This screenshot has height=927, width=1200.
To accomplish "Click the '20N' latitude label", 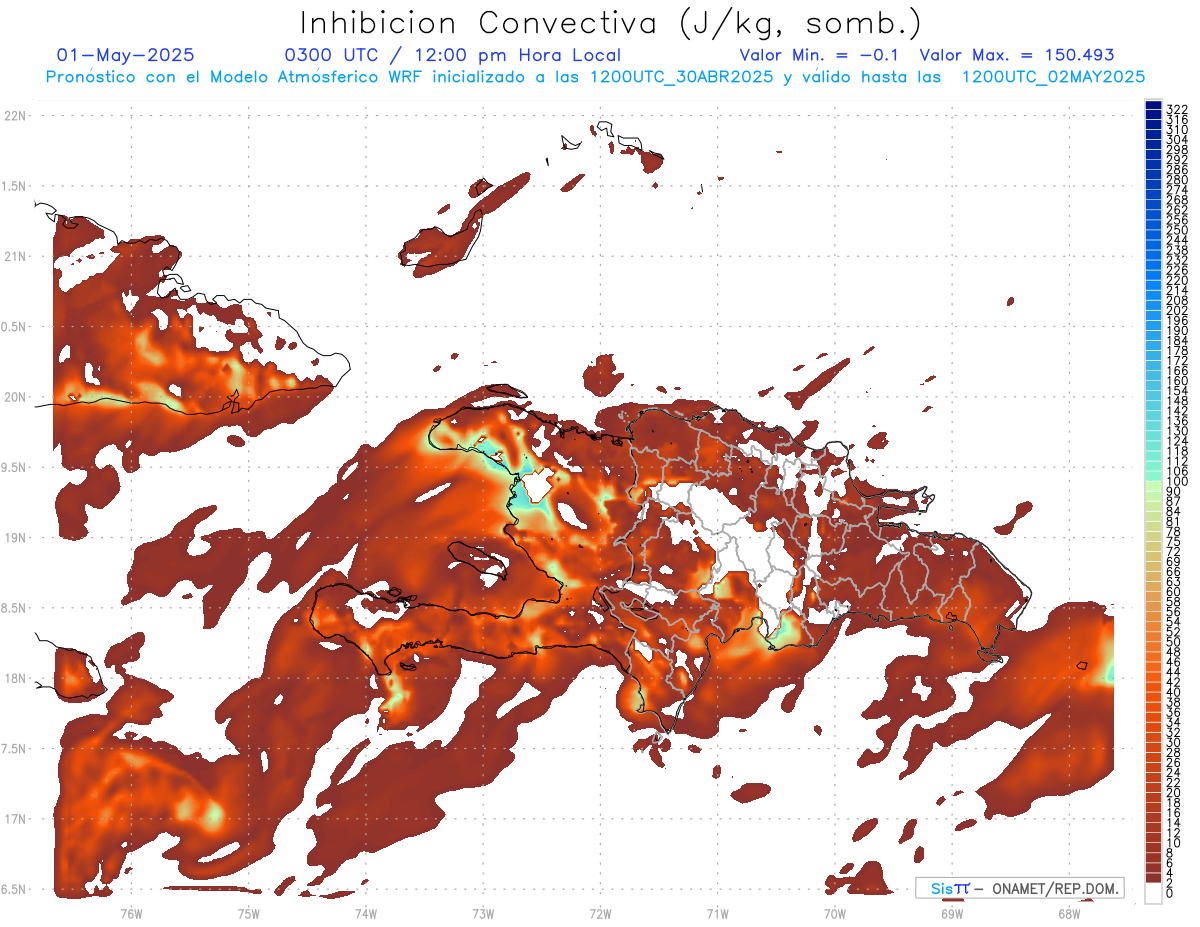I will pyautogui.click(x=16, y=397).
